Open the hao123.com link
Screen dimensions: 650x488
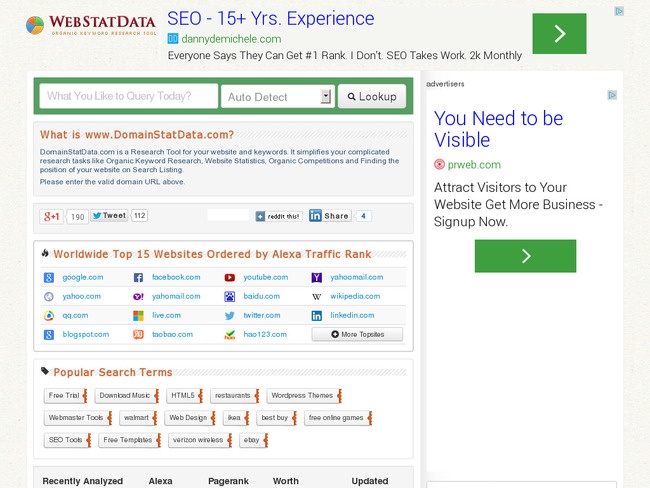click(x=265, y=335)
